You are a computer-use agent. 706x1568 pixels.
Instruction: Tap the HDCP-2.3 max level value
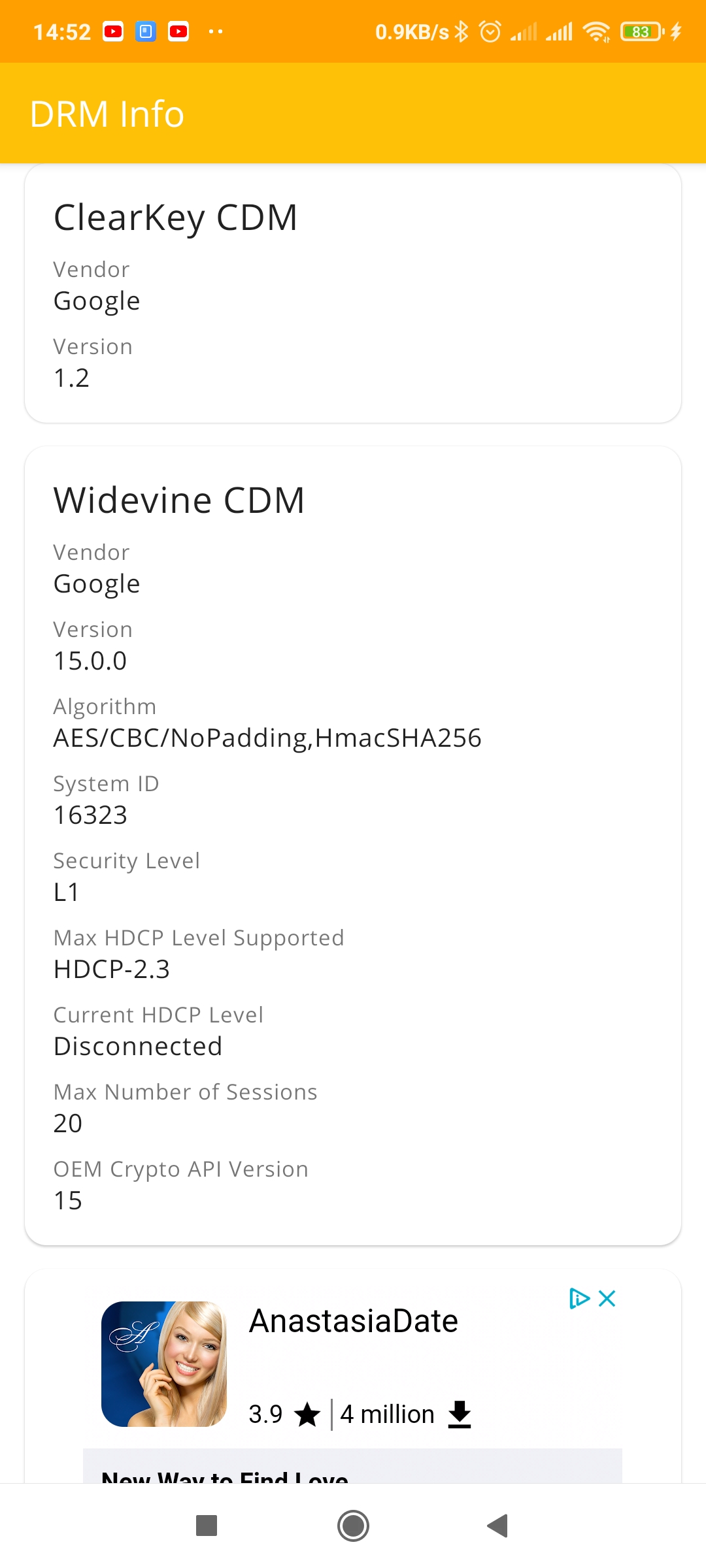[x=112, y=969]
